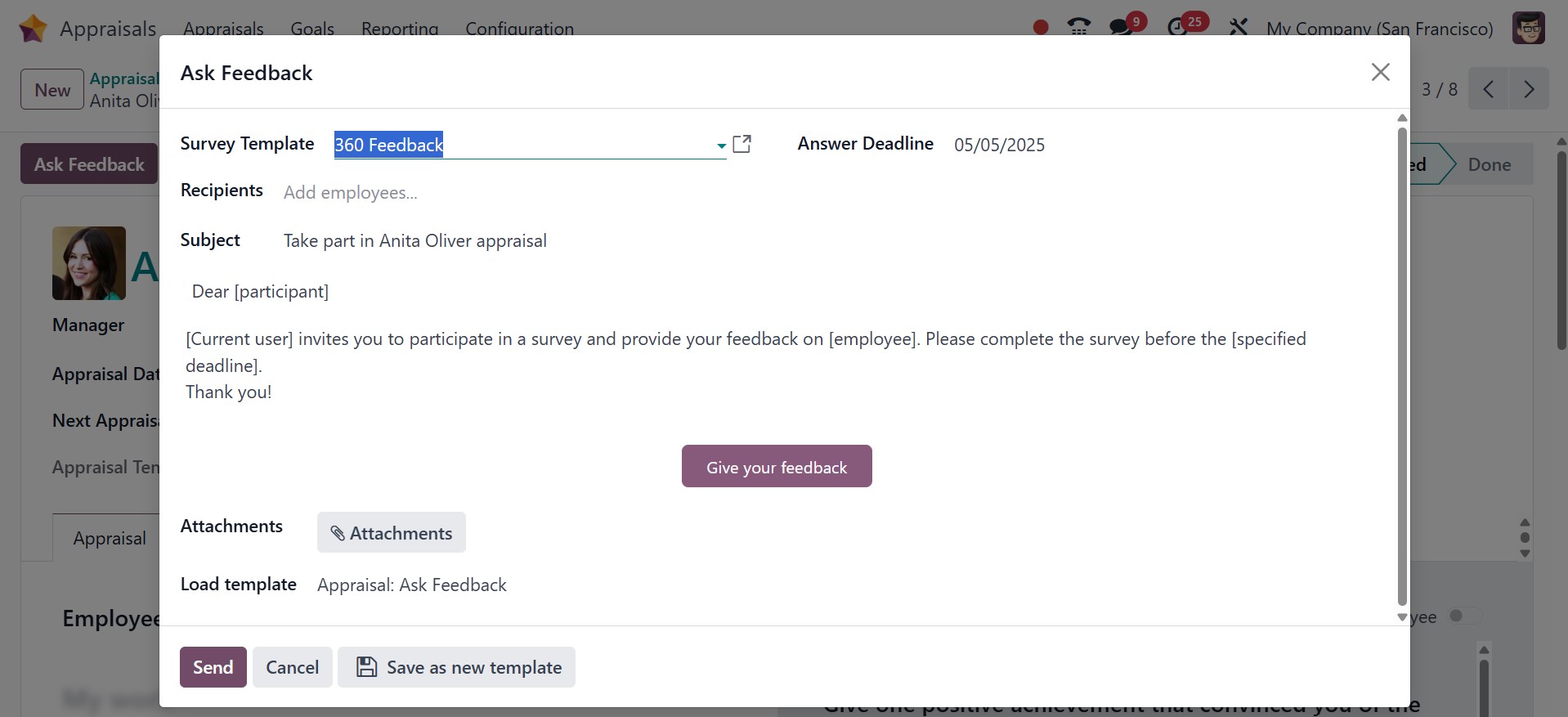Open the discuss messages icon with 9 badge
1568x717 pixels.
point(1121,27)
